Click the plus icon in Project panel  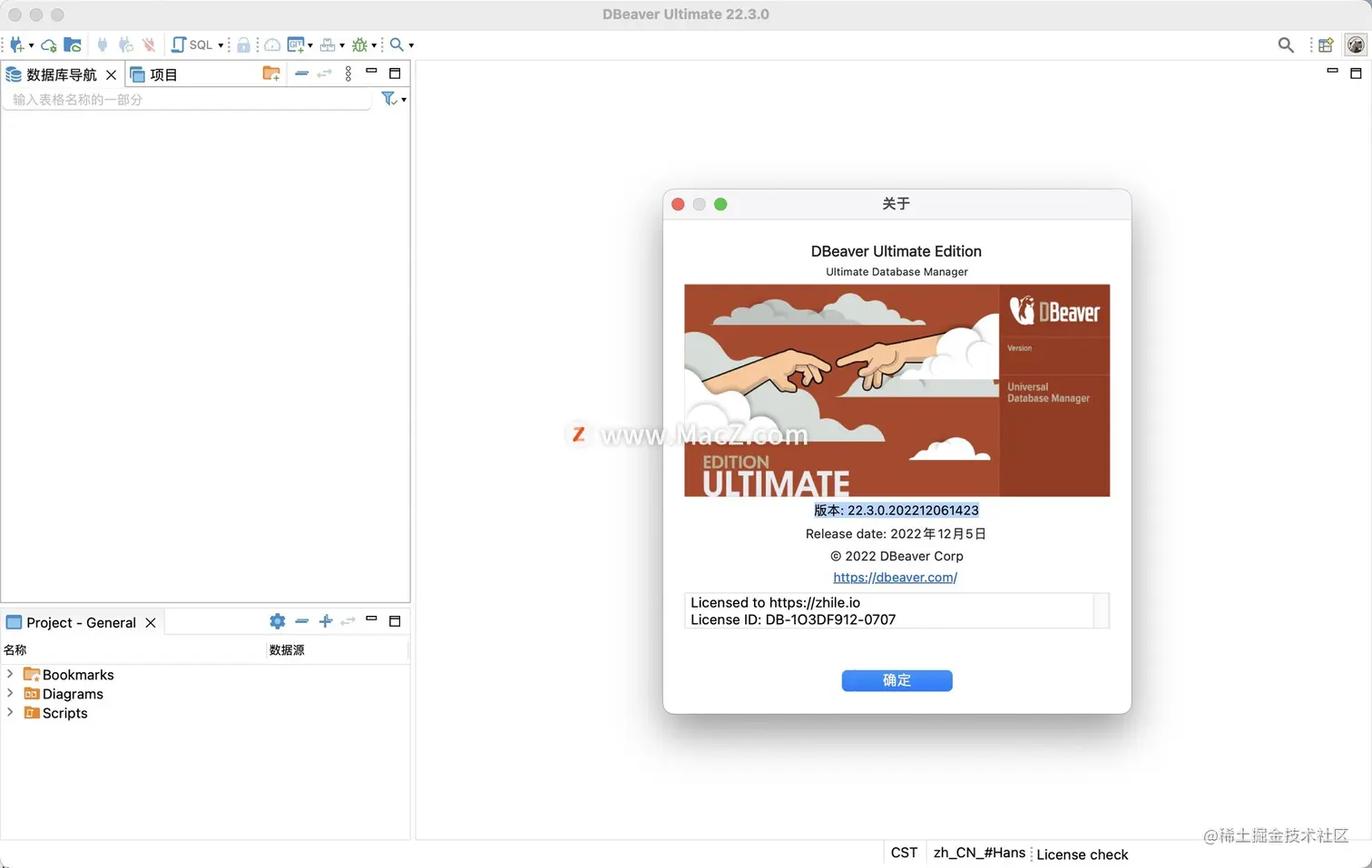[x=326, y=621]
